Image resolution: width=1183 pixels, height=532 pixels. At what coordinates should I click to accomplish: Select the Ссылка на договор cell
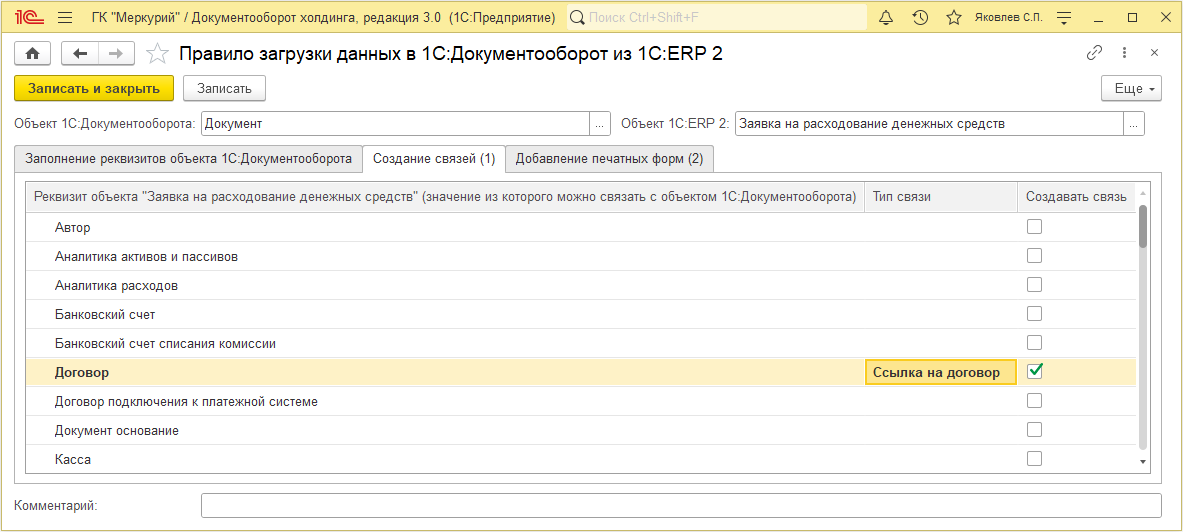941,372
